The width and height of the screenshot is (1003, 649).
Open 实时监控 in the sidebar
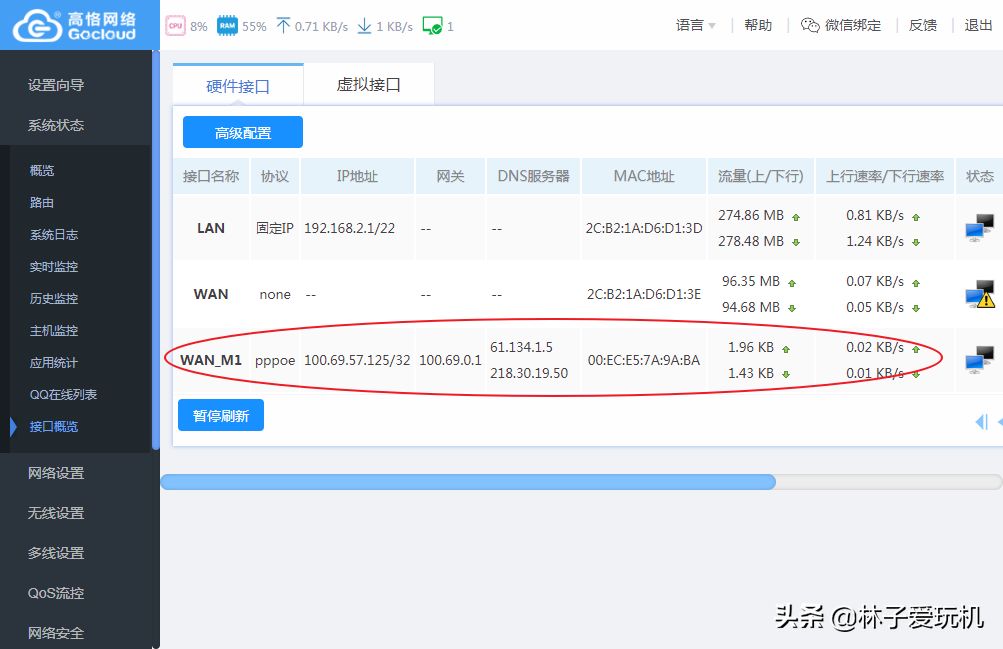(54, 267)
